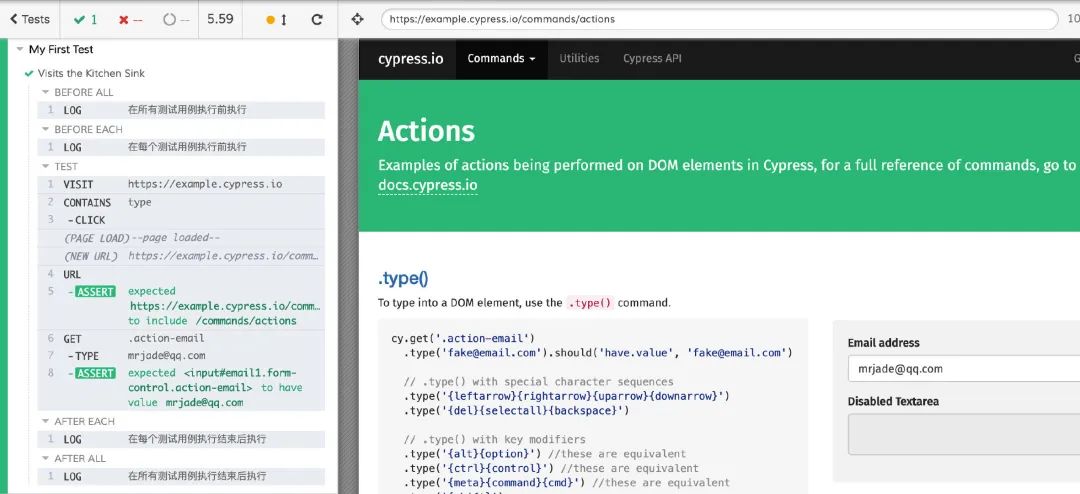Open the docs.cypress.io link
The height and width of the screenshot is (494, 1080).
pos(428,185)
